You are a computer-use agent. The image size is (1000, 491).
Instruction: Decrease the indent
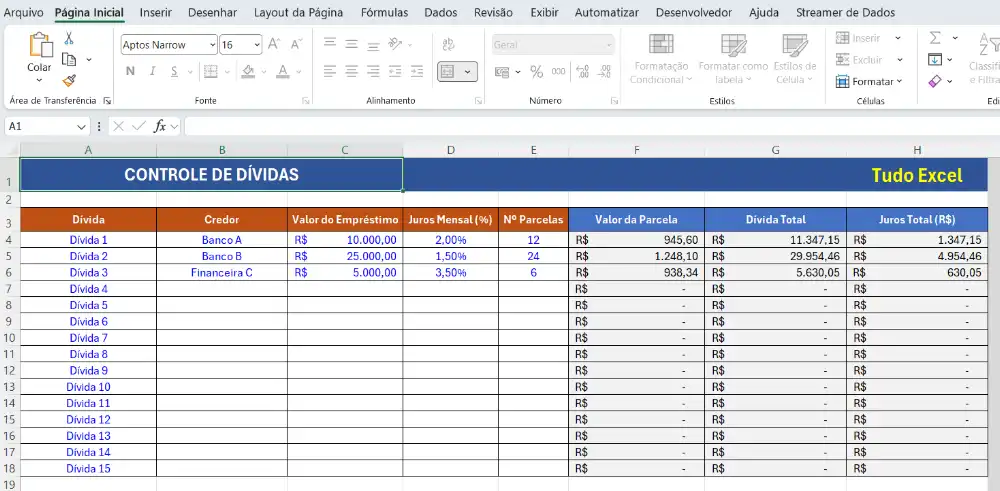[x=395, y=71]
